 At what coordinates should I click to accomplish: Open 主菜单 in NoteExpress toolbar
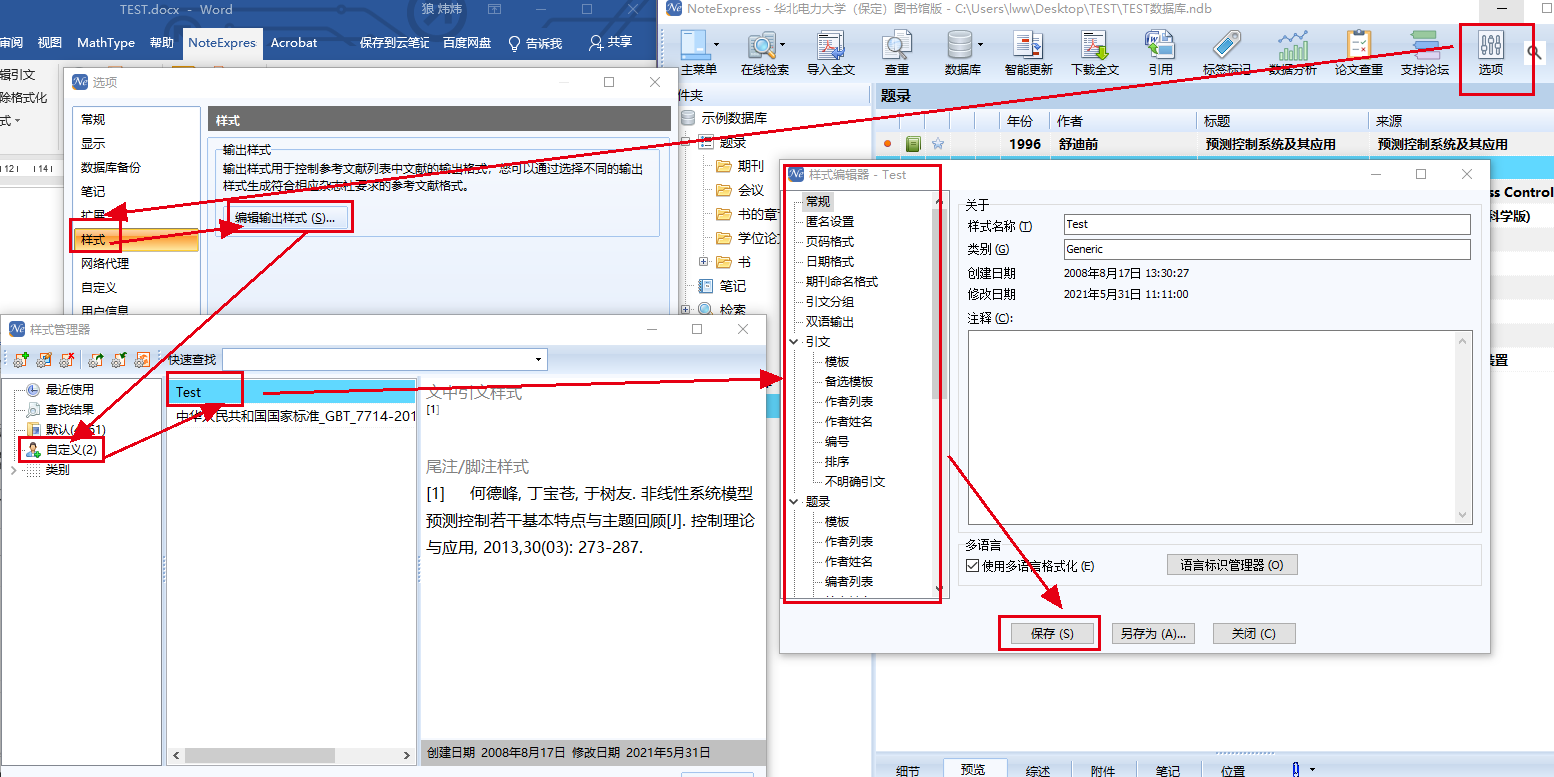698,53
